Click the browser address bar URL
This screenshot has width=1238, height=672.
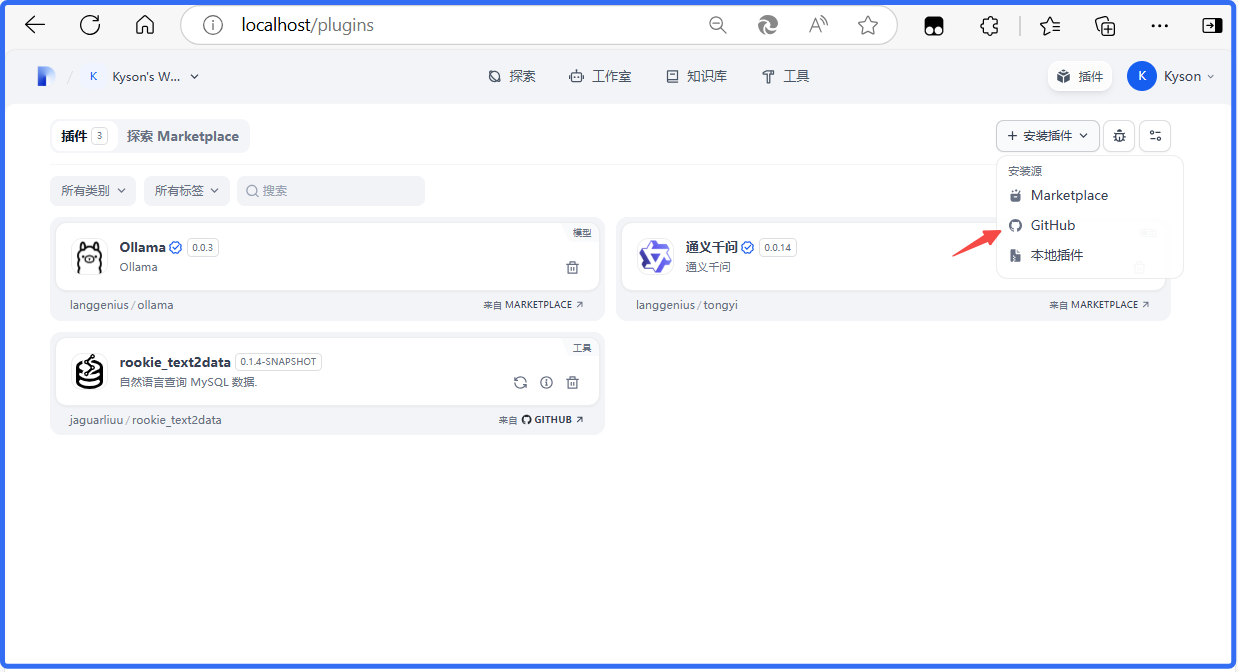point(308,25)
